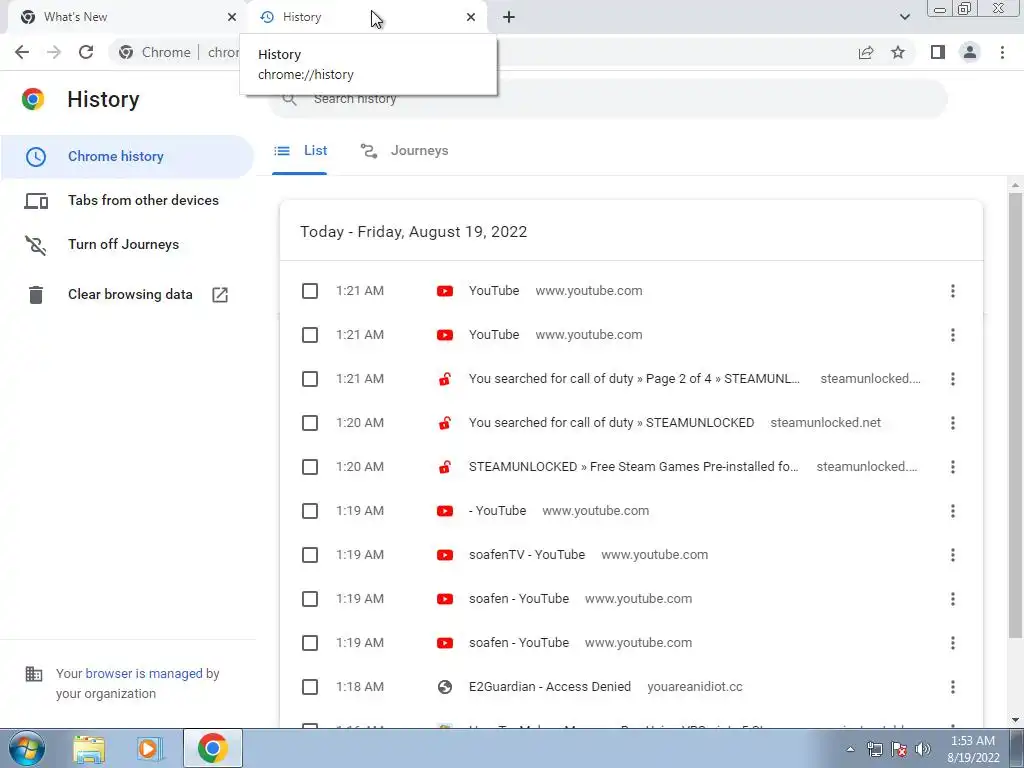1024x768 pixels.
Task: Open actions menu for Free Steam Games entry
Action: click(953, 467)
